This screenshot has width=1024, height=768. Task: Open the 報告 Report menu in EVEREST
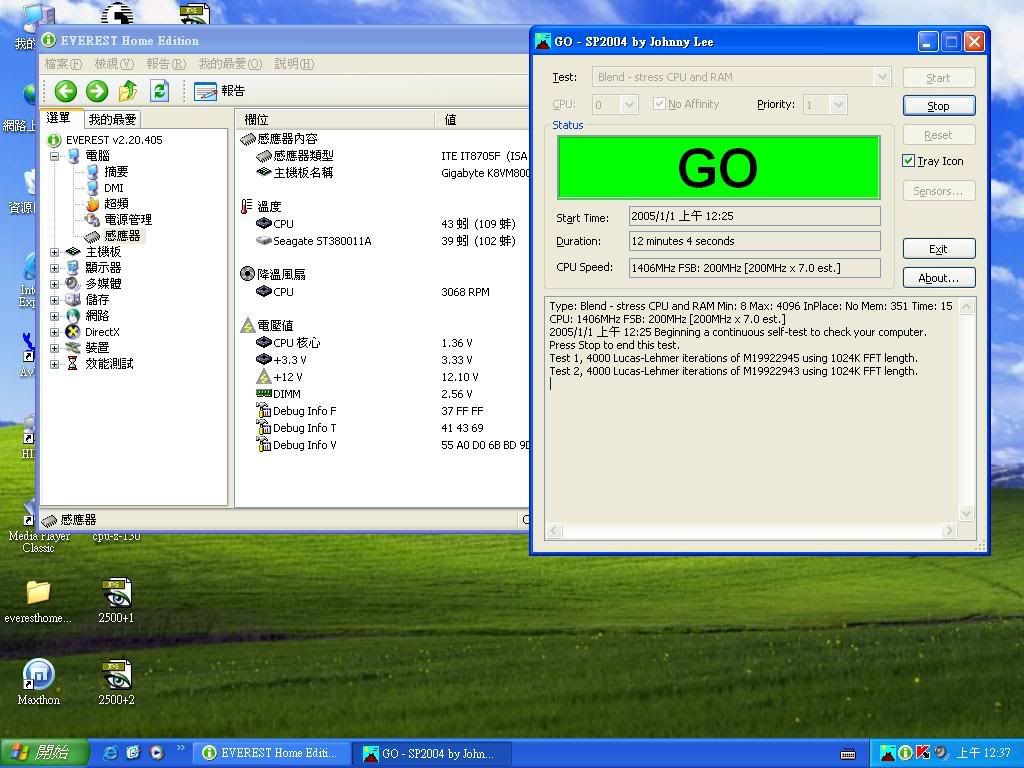tap(166, 64)
